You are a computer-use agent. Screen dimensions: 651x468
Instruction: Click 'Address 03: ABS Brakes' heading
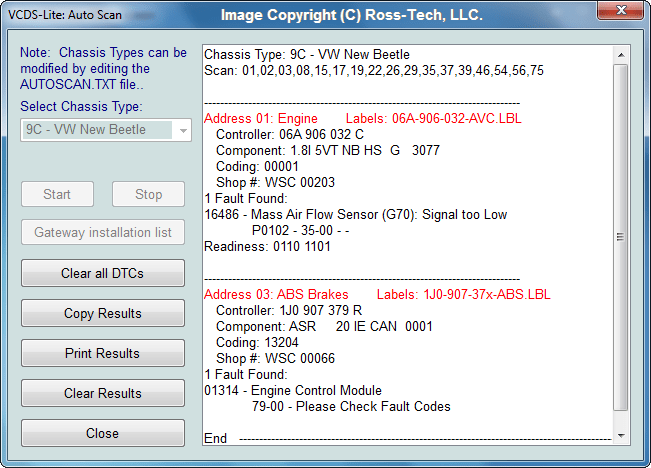point(276,294)
